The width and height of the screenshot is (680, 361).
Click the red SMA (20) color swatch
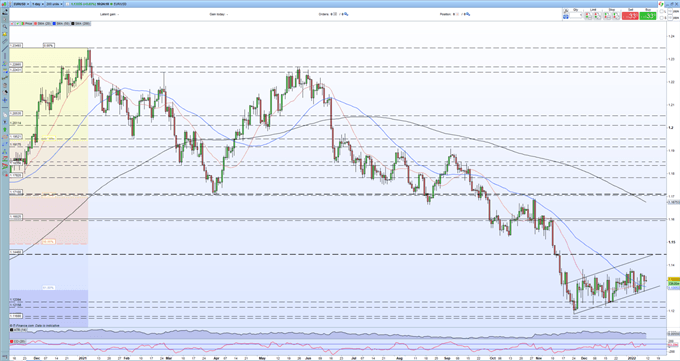coord(36,23)
